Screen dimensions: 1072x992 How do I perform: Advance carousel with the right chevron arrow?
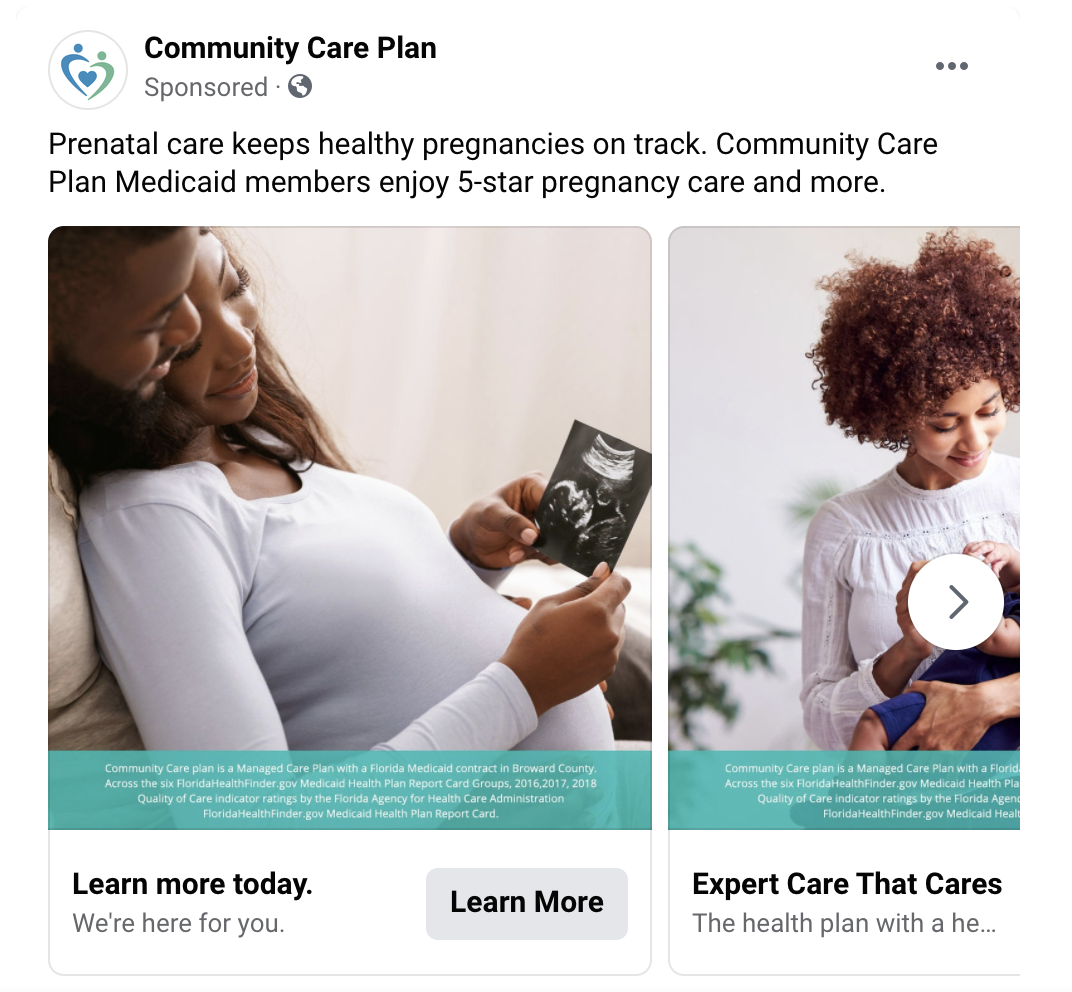956,602
